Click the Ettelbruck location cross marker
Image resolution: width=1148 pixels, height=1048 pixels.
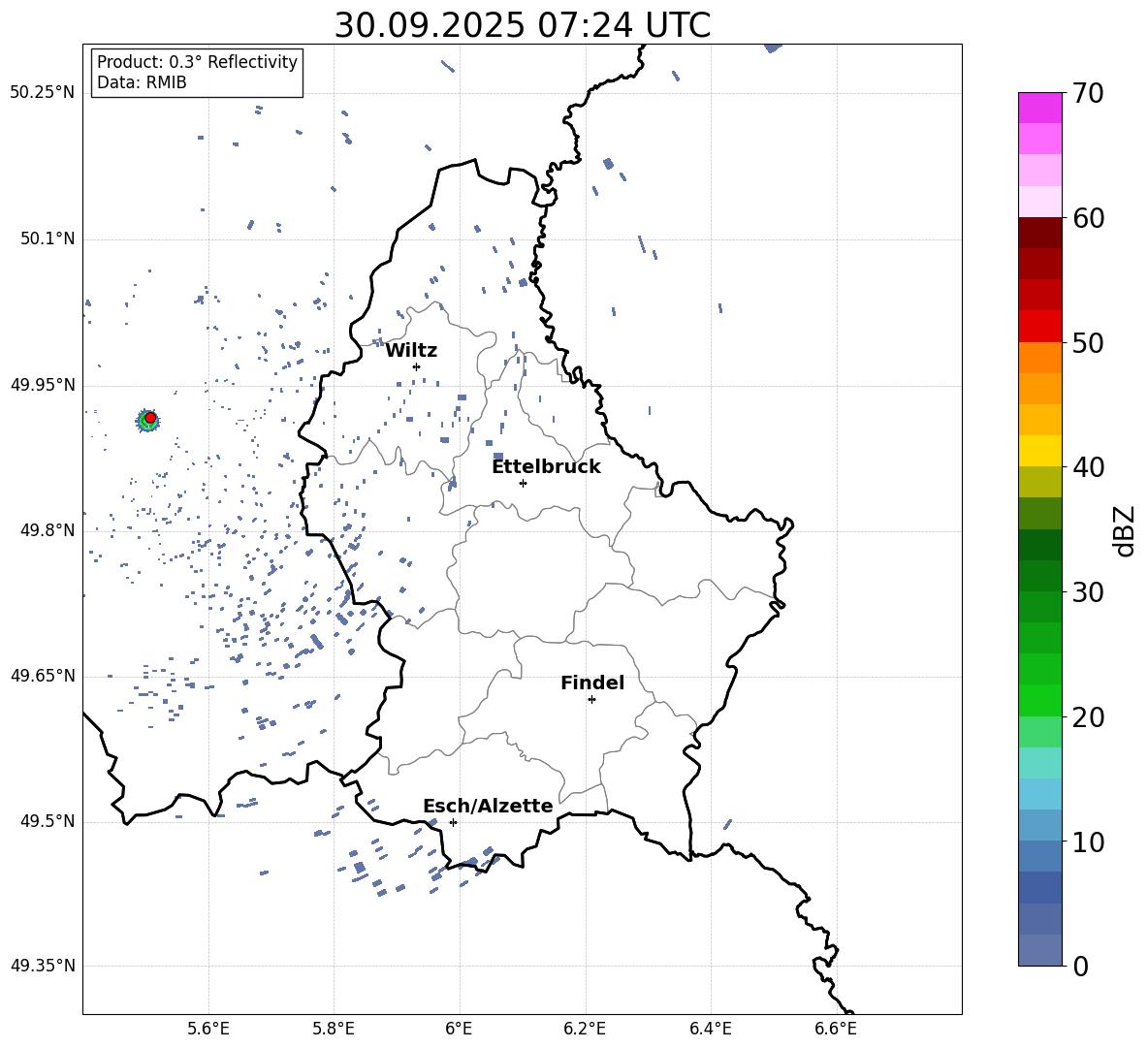[x=523, y=483]
